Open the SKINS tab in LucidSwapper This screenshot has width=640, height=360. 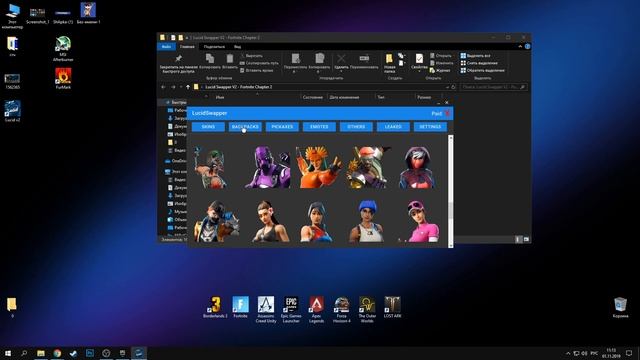point(208,127)
